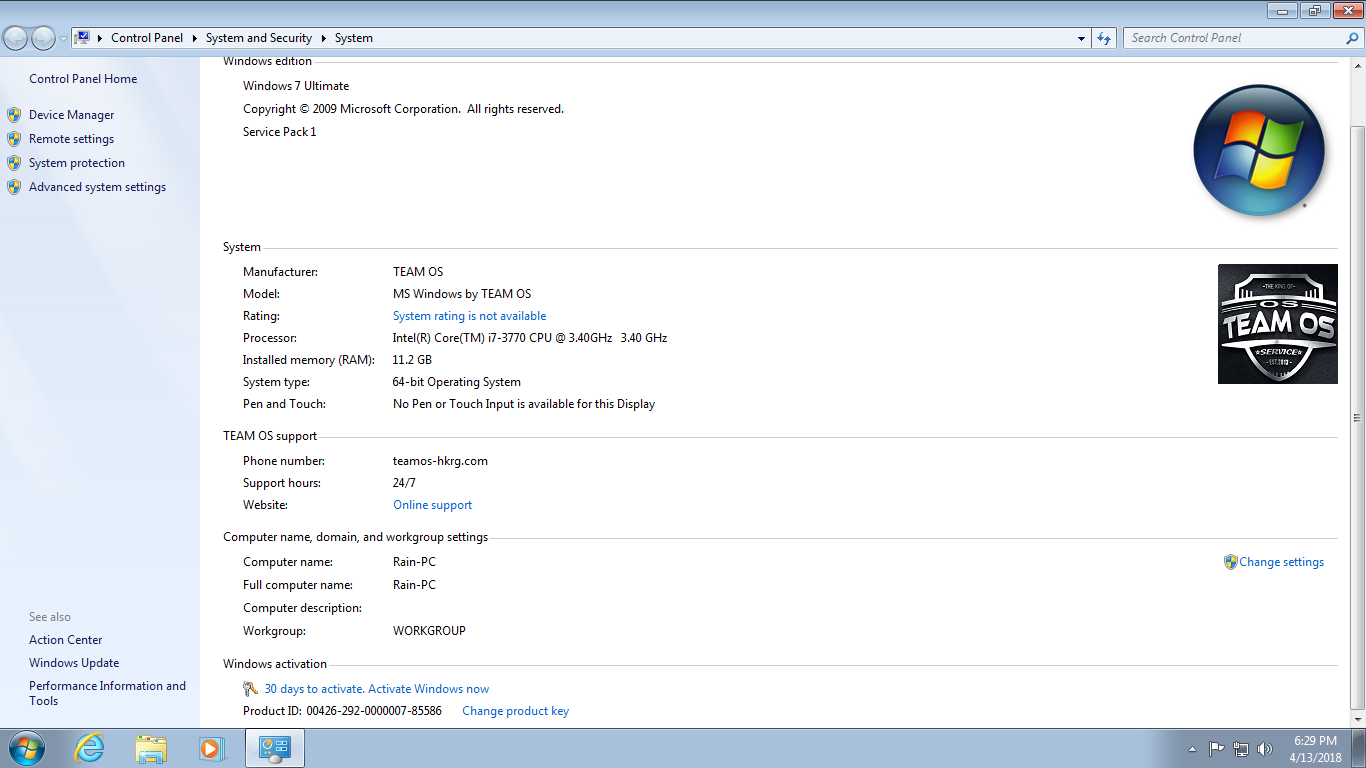
Task: Open the Start menu orb
Action: click(25, 748)
